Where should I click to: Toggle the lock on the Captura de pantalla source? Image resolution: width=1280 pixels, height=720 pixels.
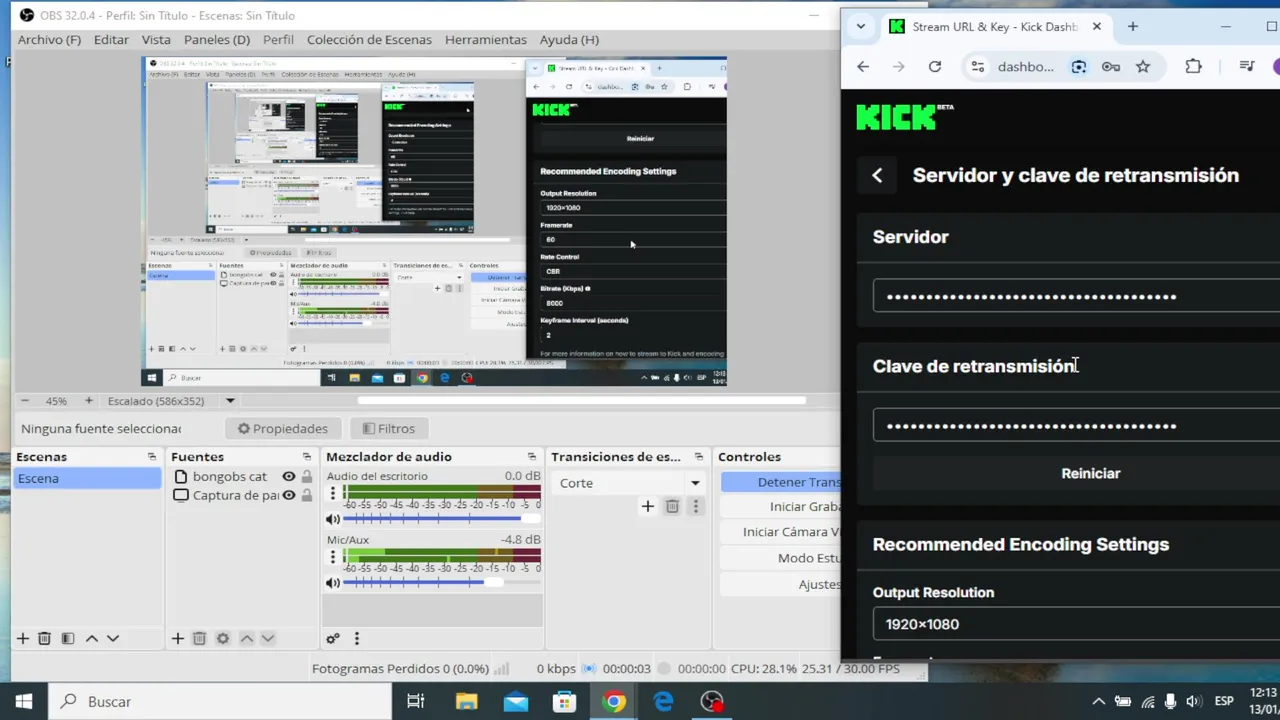(x=307, y=495)
